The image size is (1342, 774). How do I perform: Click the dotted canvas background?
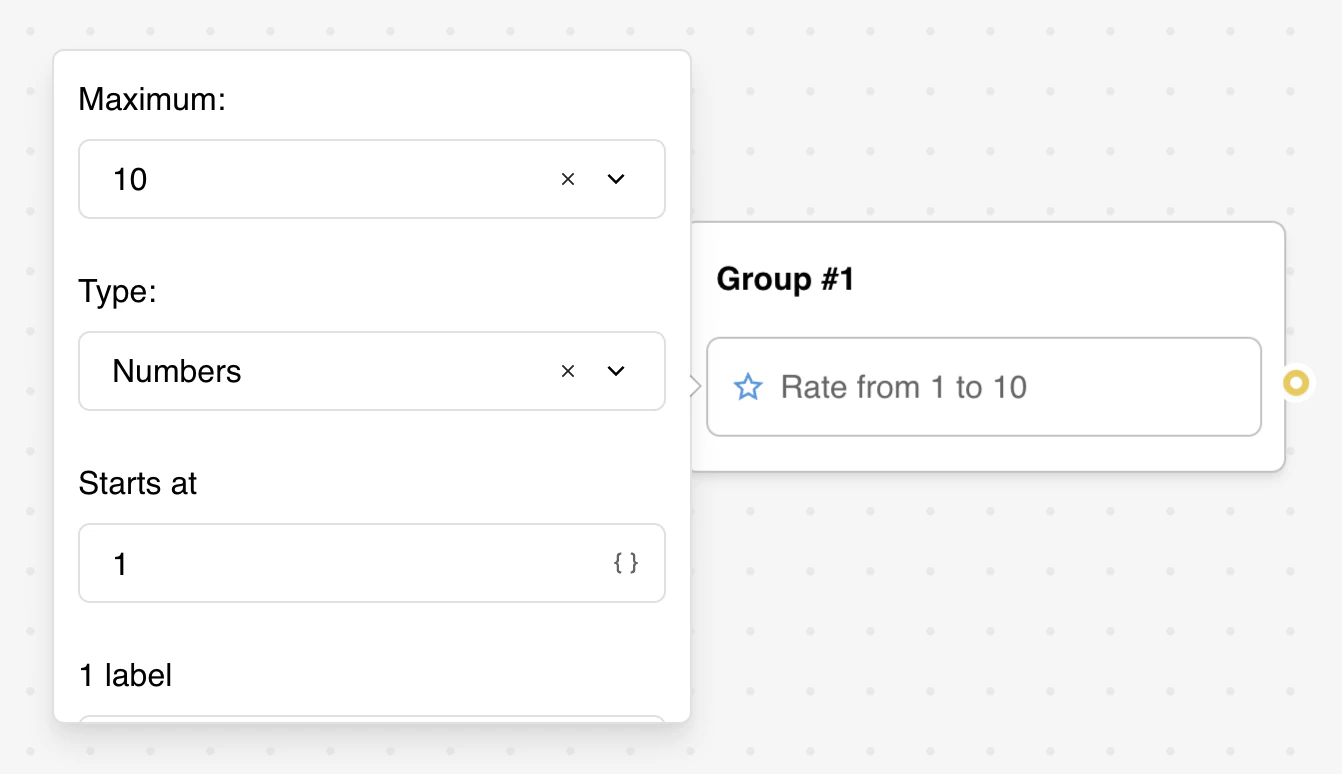point(1000,620)
